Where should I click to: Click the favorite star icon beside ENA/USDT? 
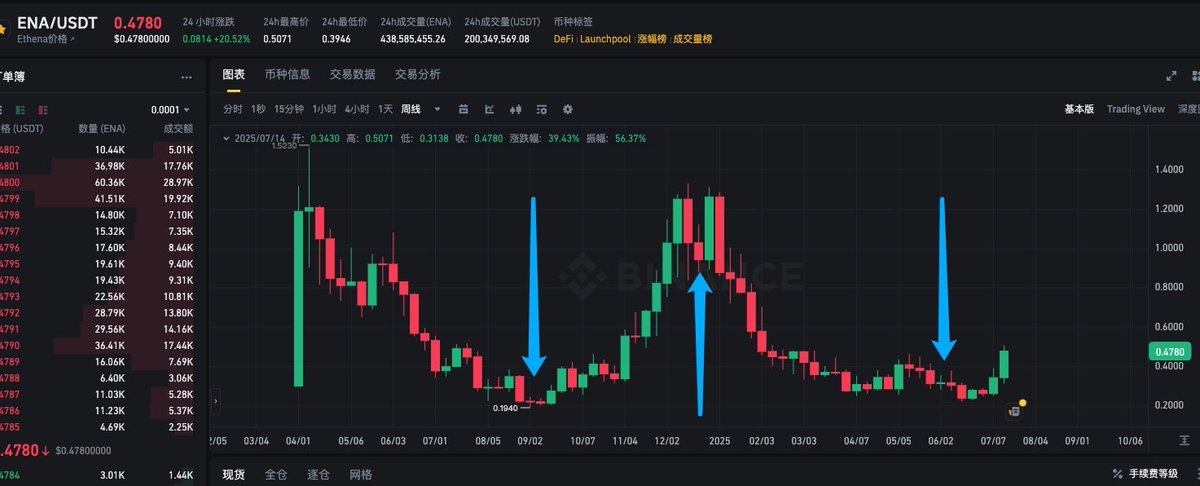pyautogui.click(x=3, y=28)
